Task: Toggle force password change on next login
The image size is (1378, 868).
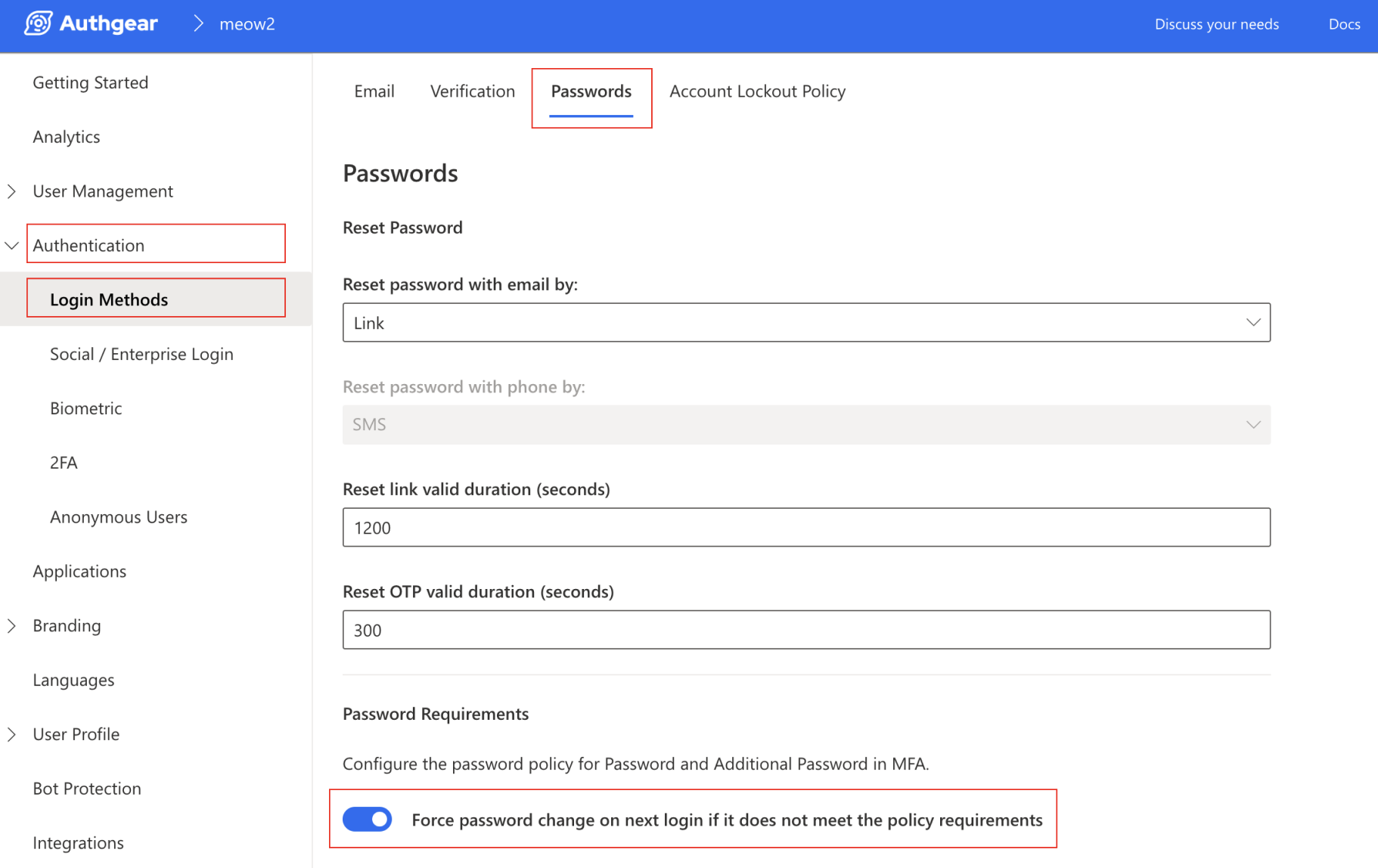Action: [368, 820]
